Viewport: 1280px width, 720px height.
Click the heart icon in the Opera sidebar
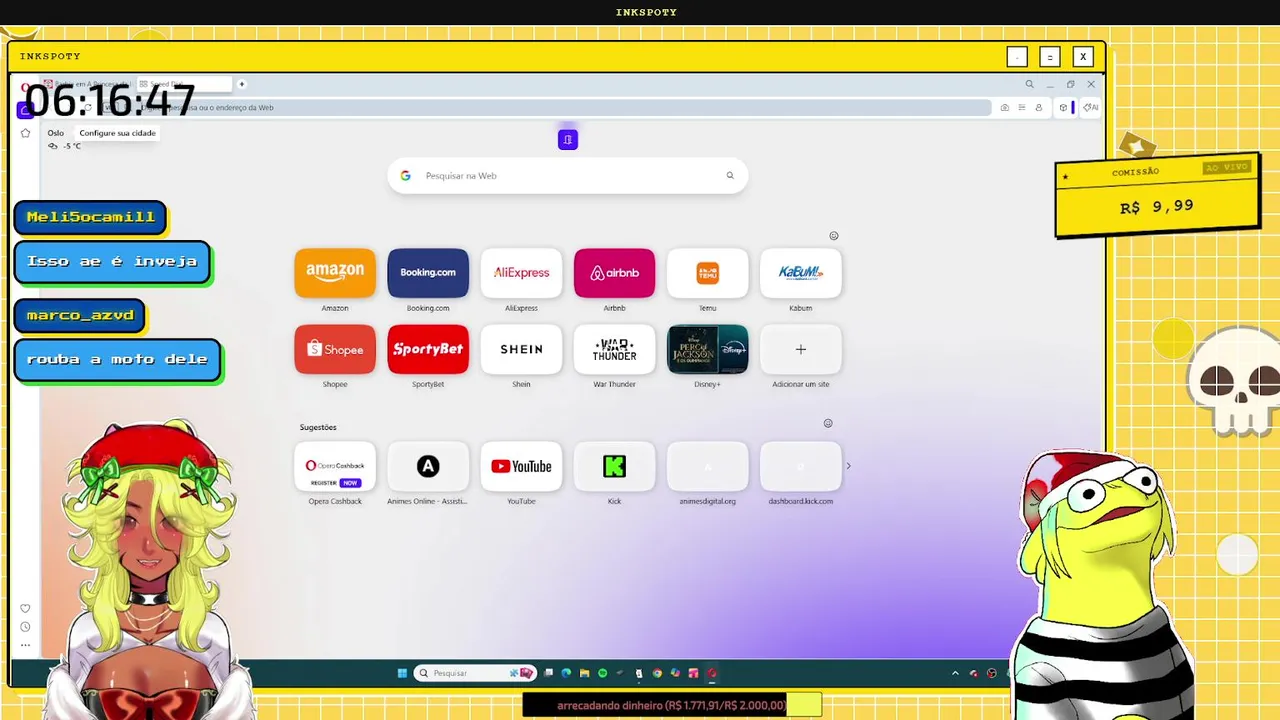tap(25, 608)
